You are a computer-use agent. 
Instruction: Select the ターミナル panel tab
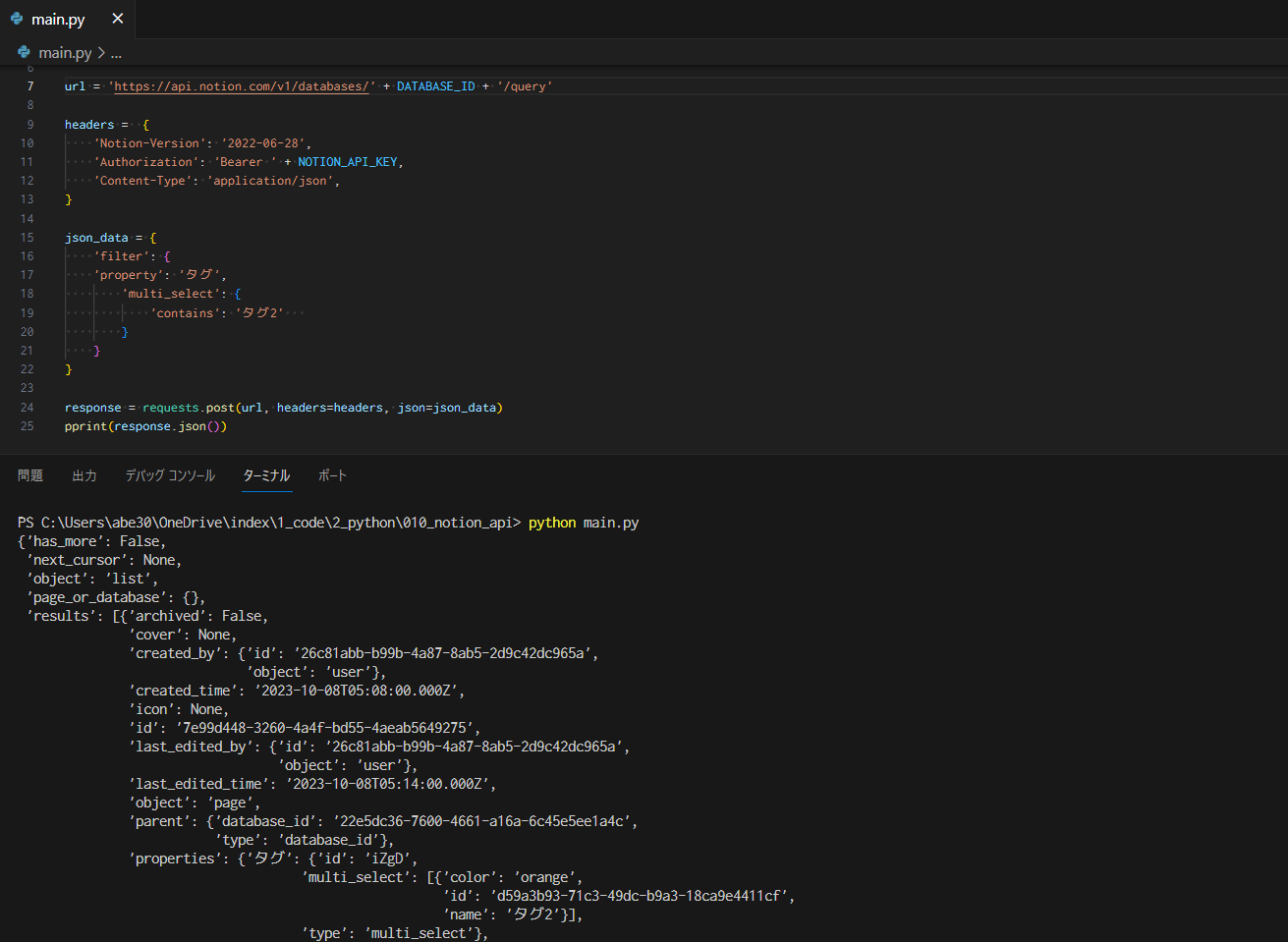[x=266, y=475]
